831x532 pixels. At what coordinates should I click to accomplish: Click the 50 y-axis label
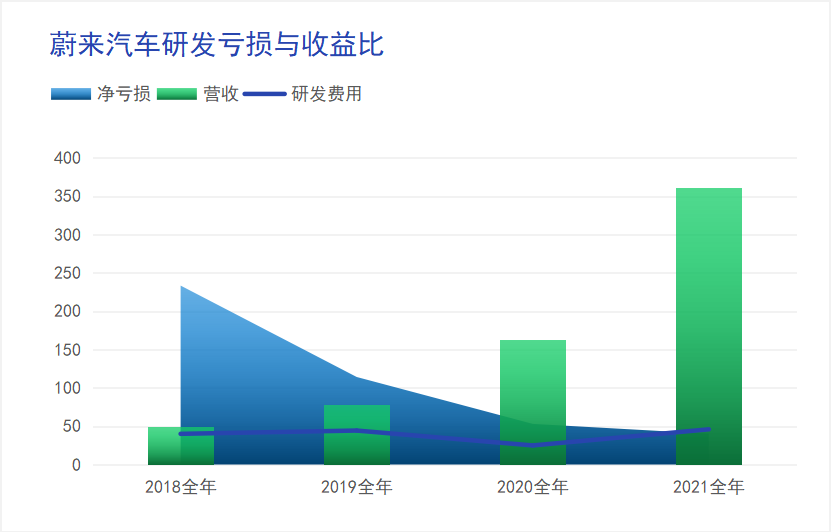point(72,427)
